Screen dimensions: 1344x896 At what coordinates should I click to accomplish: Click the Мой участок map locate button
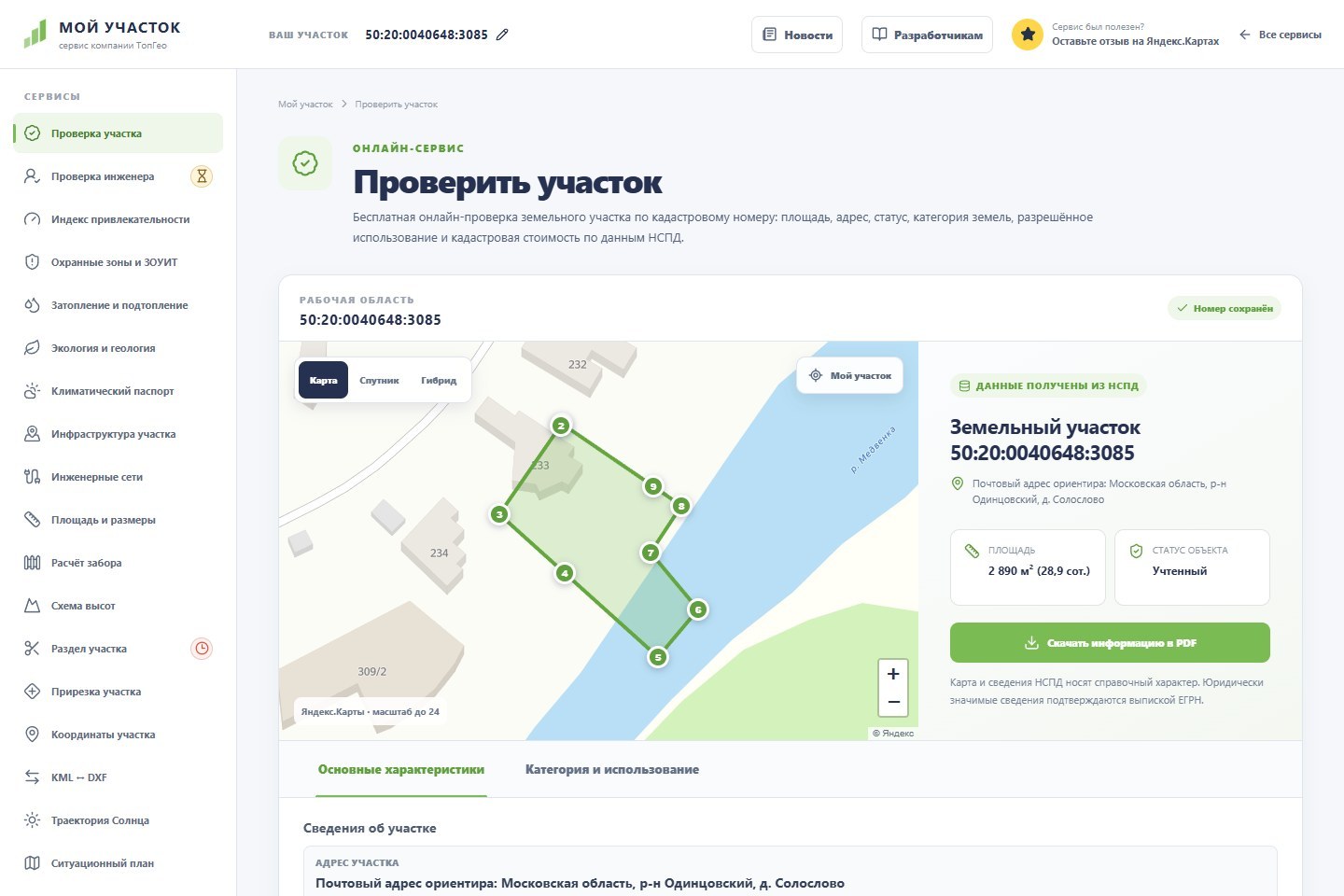[x=850, y=375]
